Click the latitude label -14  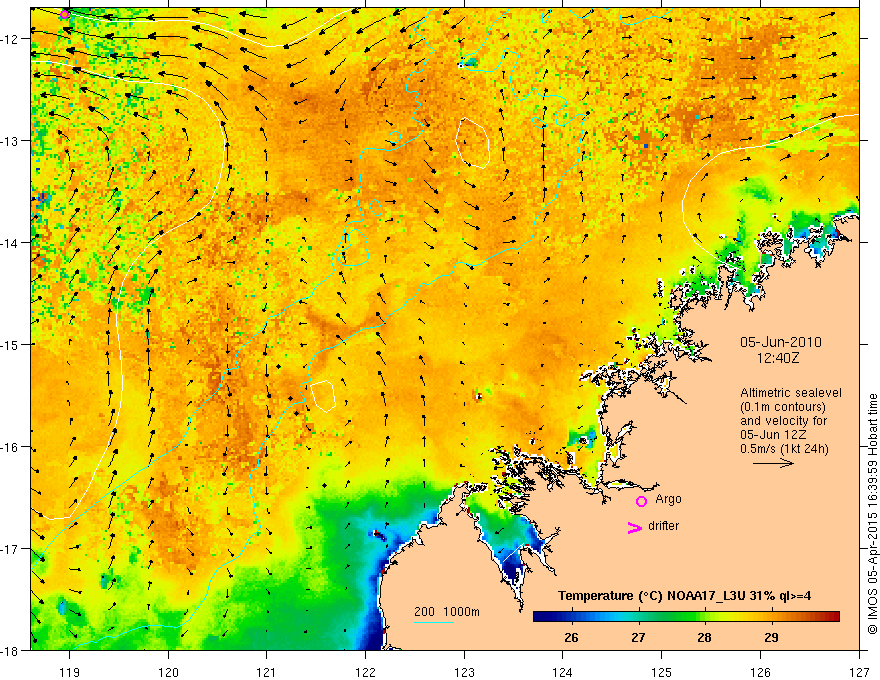[11, 243]
